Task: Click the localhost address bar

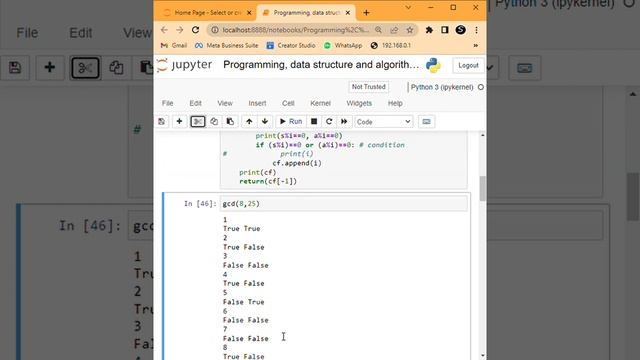Action: pyautogui.click(x=296, y=30)
